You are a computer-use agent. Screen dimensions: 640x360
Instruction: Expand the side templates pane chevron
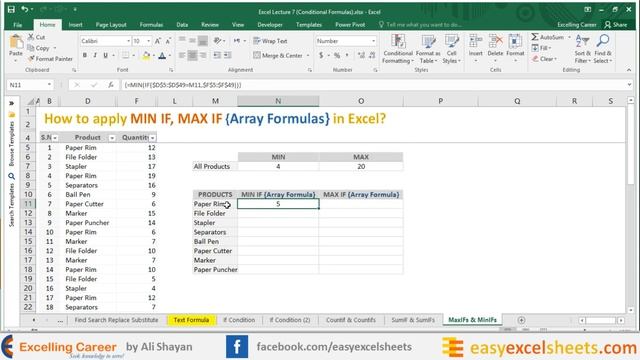click(11, 103)
